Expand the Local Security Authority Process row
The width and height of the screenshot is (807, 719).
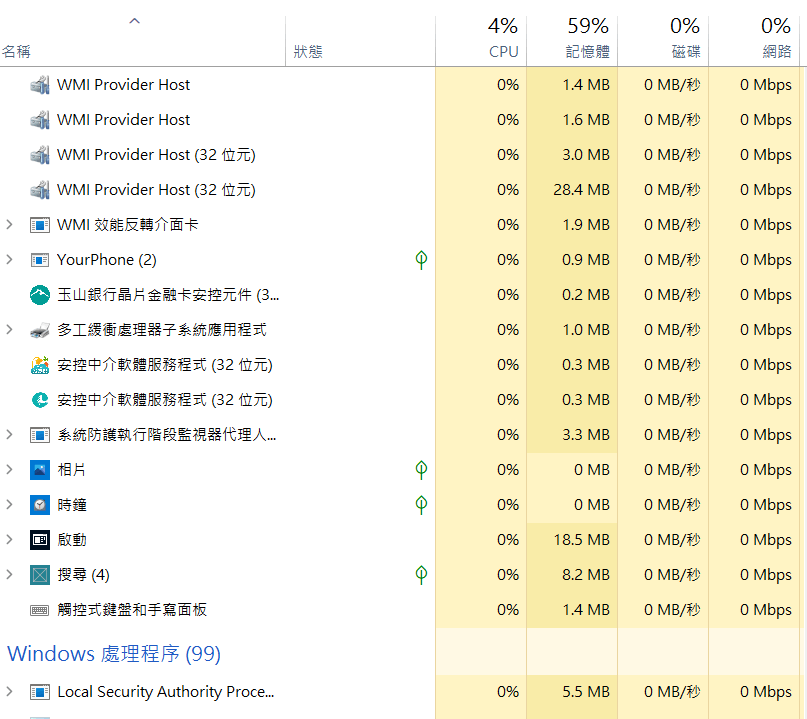[9, 692]
